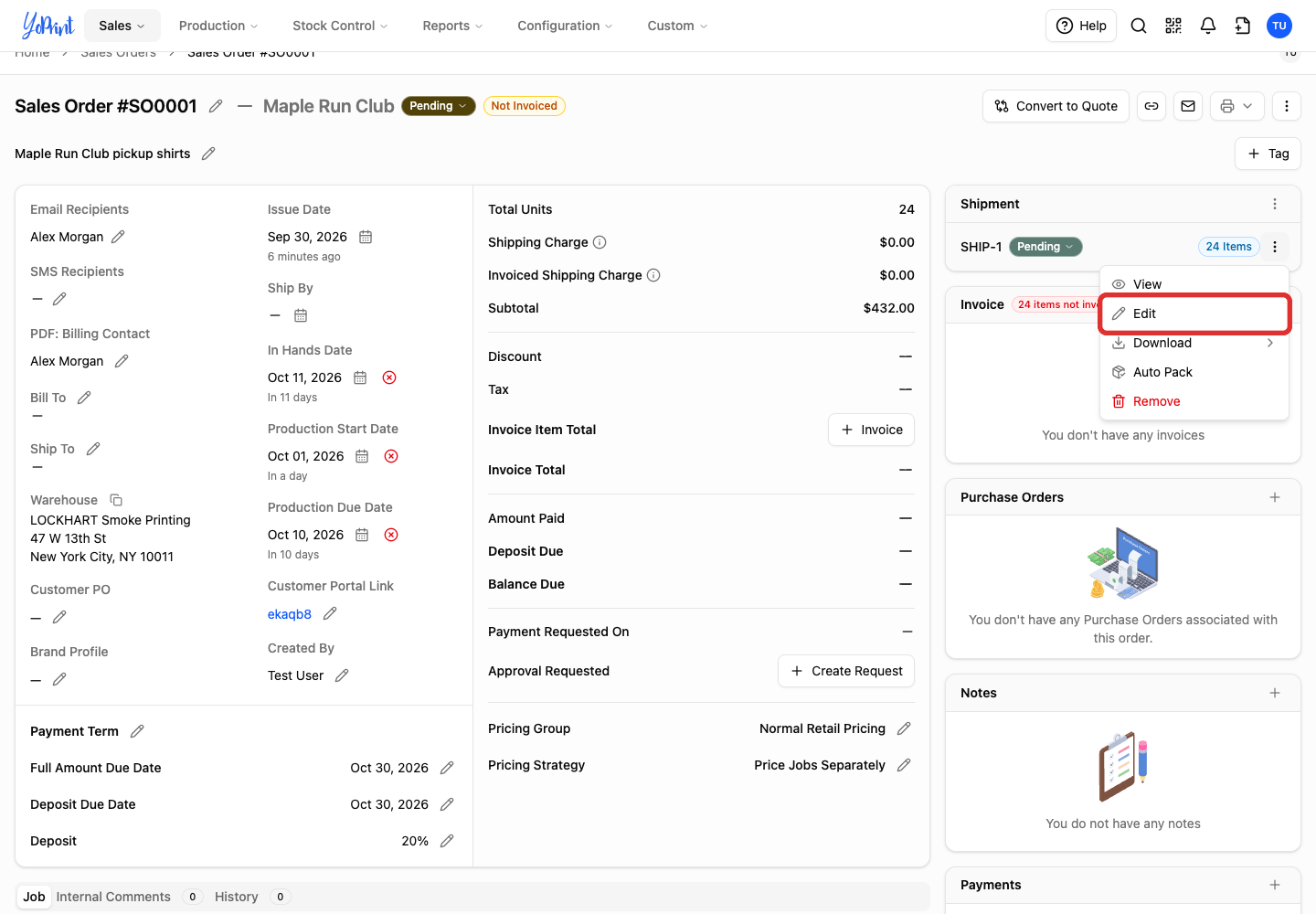Edit the Customer Portal Link
The width and height of the screenshot is (1316, 914).
pyautogui.click(x=330, y=613)
